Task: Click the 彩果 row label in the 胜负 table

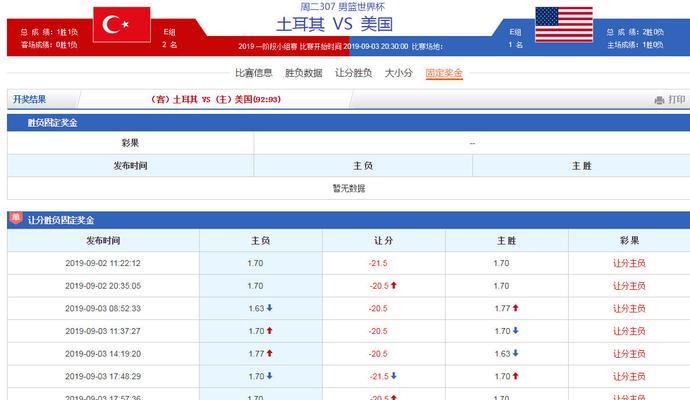Action: pyautogui.click(x=130, y=143)
